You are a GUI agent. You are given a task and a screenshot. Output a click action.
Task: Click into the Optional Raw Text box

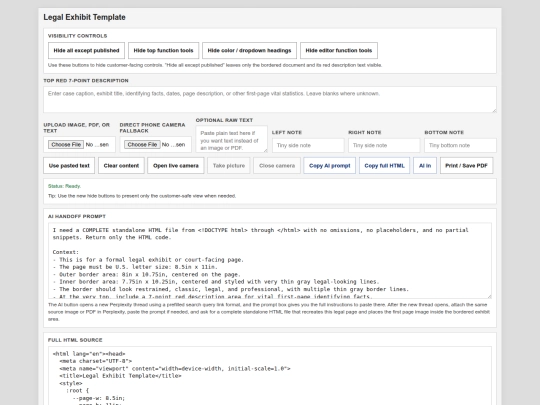pyautogui.click(x=231, y=139)
